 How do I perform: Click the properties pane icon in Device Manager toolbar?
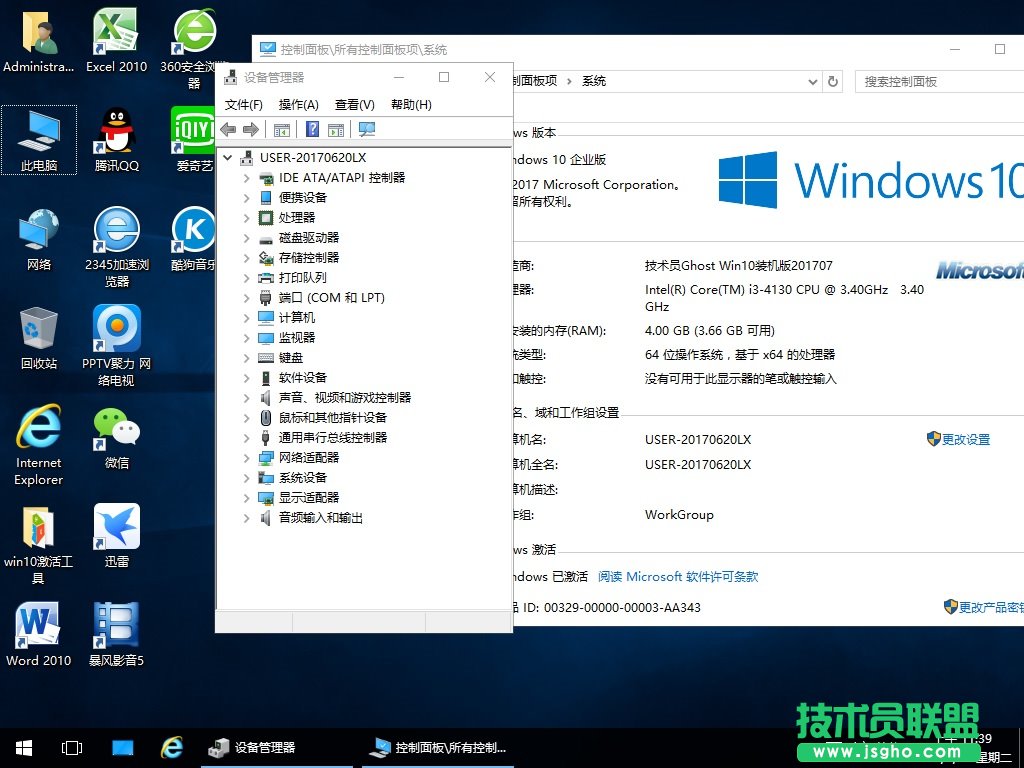pyautogui.click(x=281, y=129)
